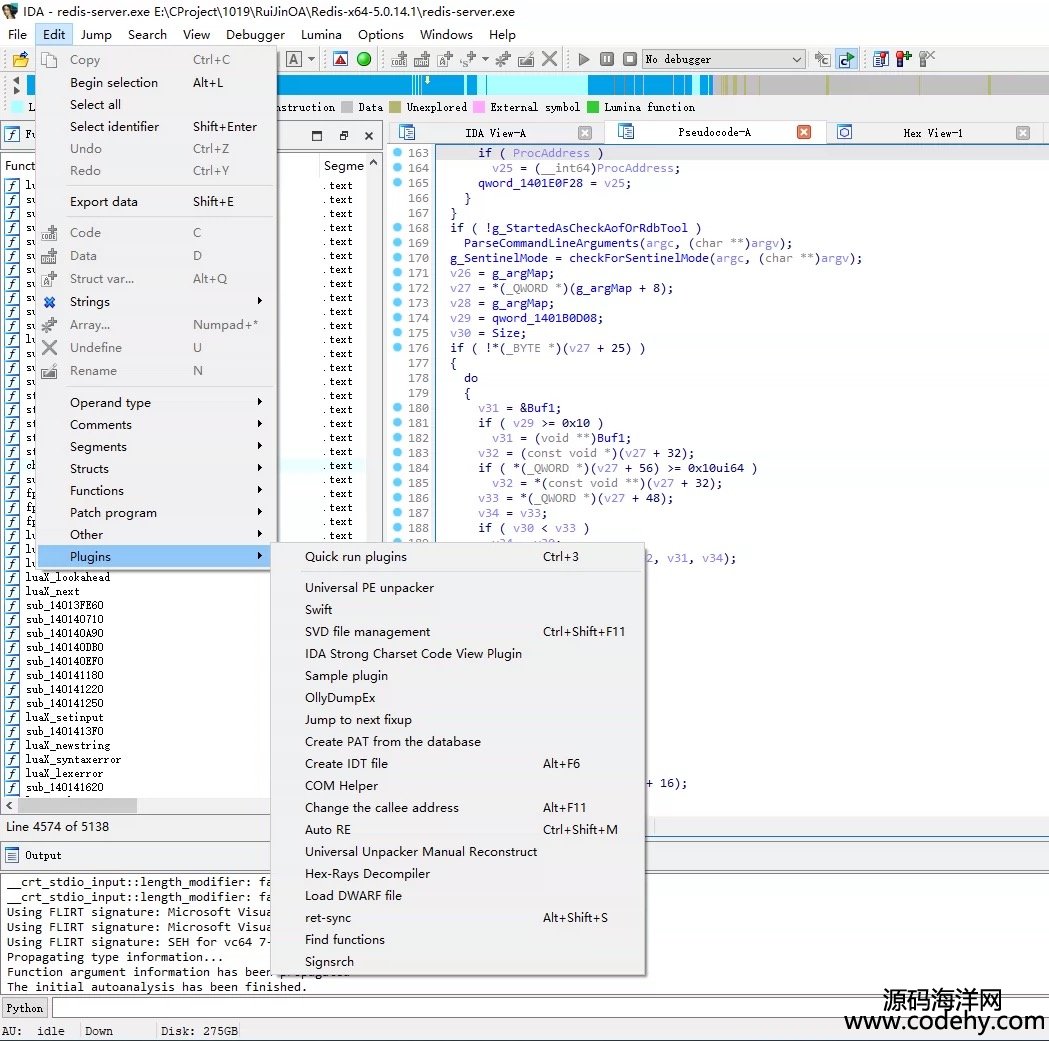Toggle breakpoint dot at line 168
Viewport: 1049px width, 1041px height.
[397, 227]
